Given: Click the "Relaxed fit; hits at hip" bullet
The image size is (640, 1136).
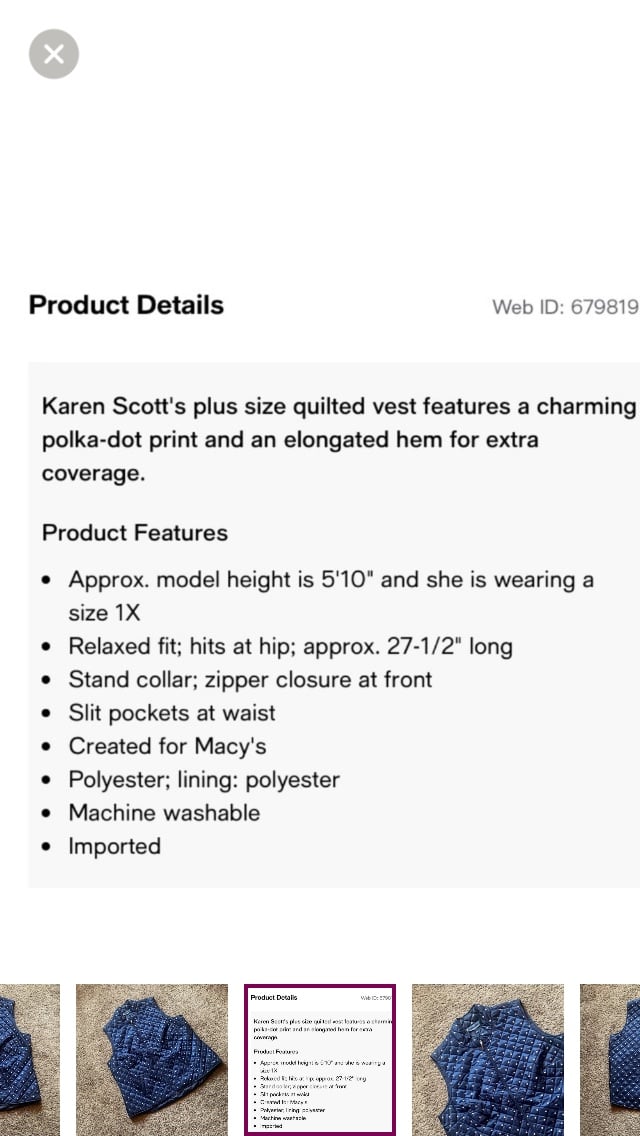Looking at the screenshot, I should pyautogui.click(x=291, y=646).
